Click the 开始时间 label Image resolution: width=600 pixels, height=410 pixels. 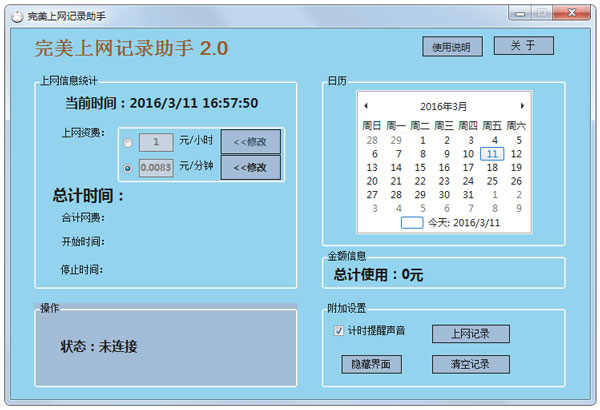[x=83, y=242]
